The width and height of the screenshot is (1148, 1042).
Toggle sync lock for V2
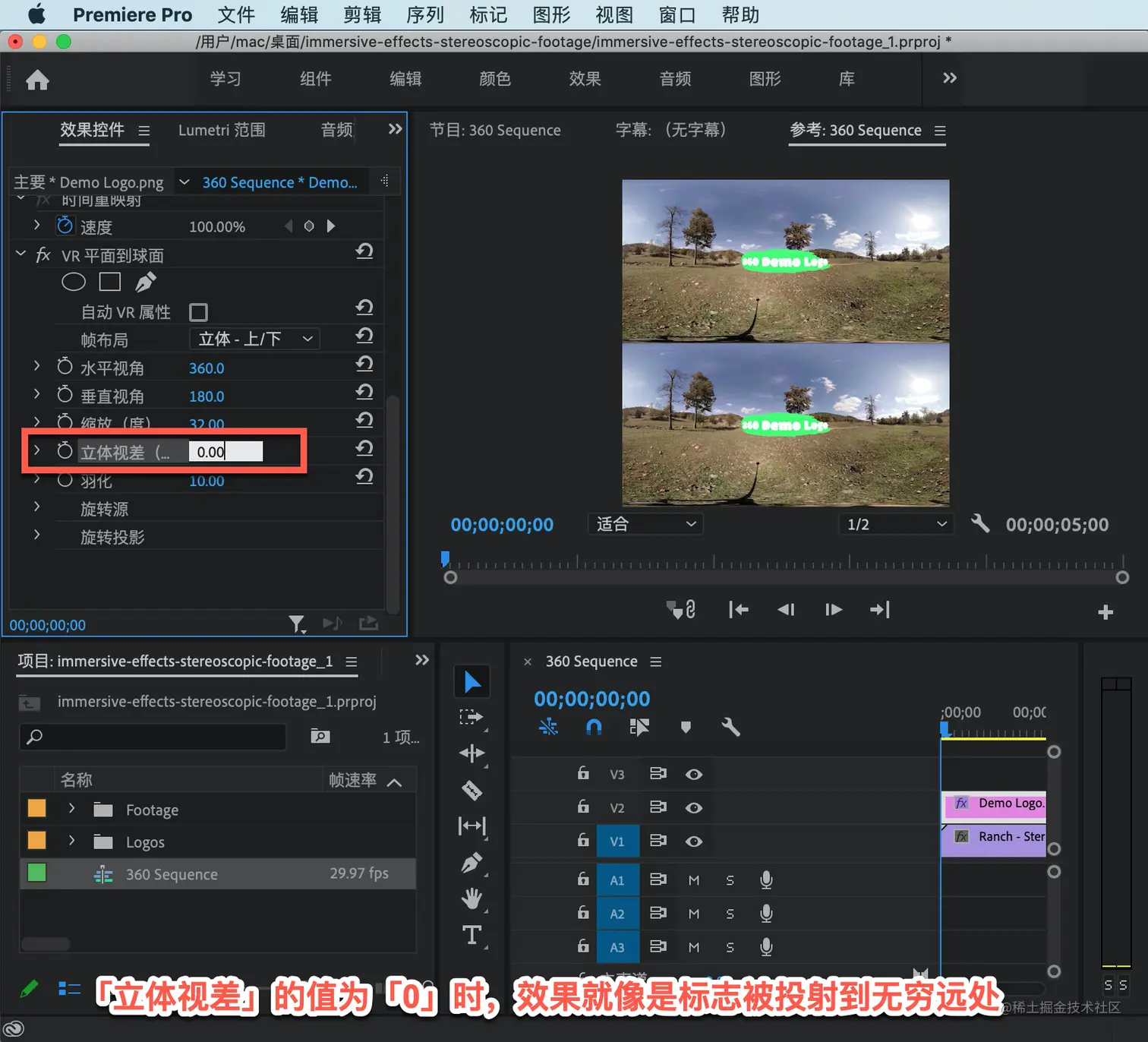[658, 807]
